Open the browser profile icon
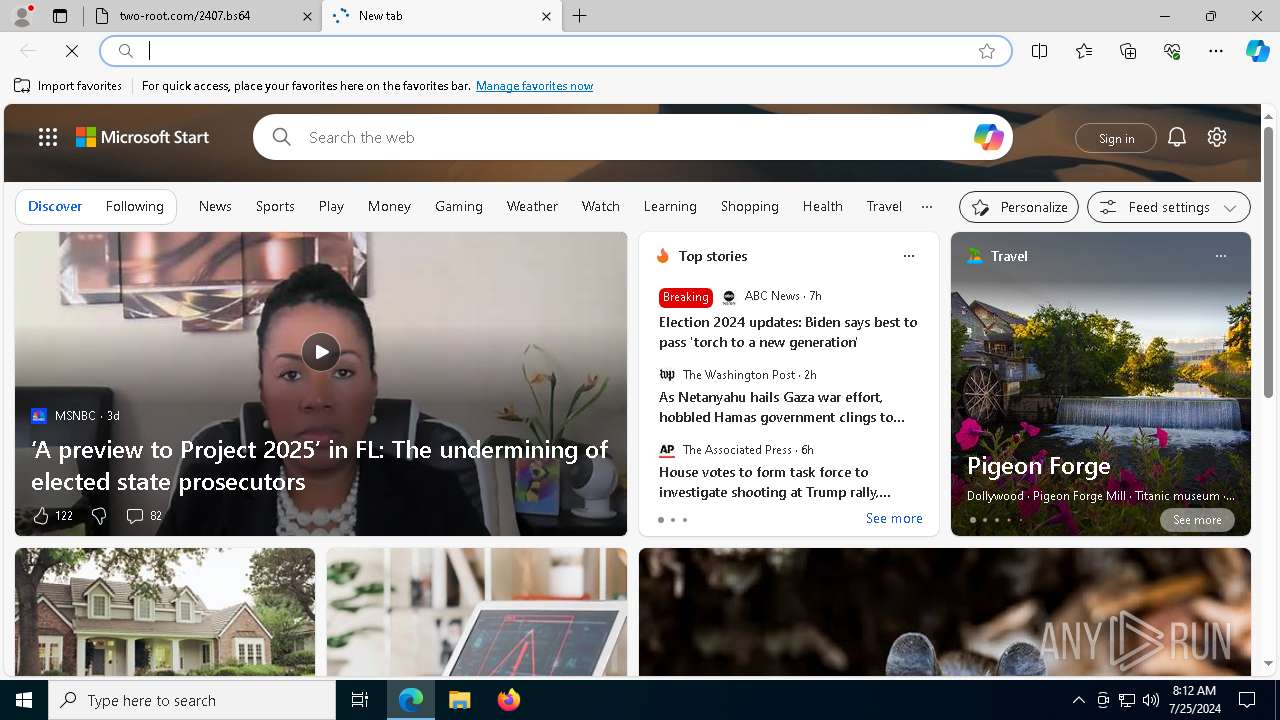Viewport: 1280px width, 720px height. pyautogui.click(x=22, y=16)
